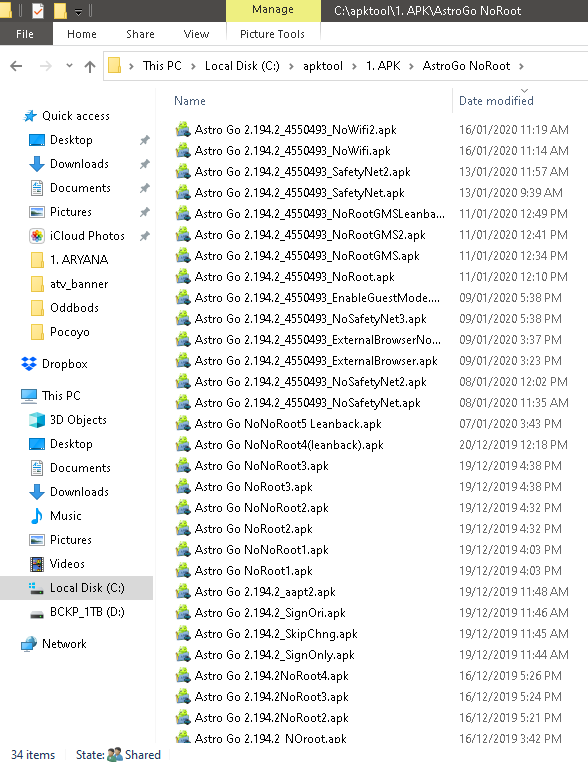
Task: Click icon of Astro Go NoNoRoot5 Leanback.apk
Action: pos(183,423)
